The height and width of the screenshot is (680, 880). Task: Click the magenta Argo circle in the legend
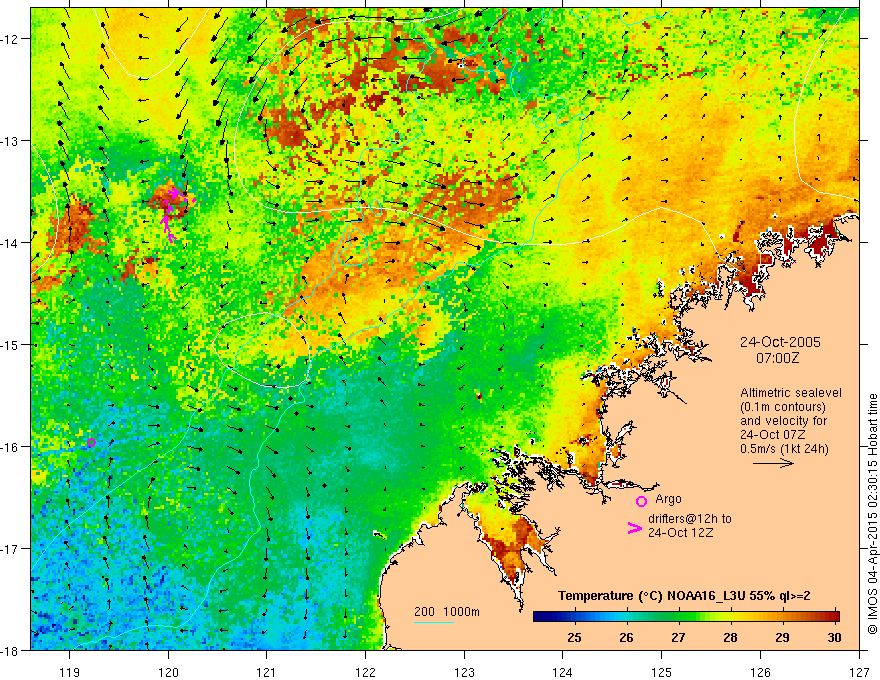[641, 501]
